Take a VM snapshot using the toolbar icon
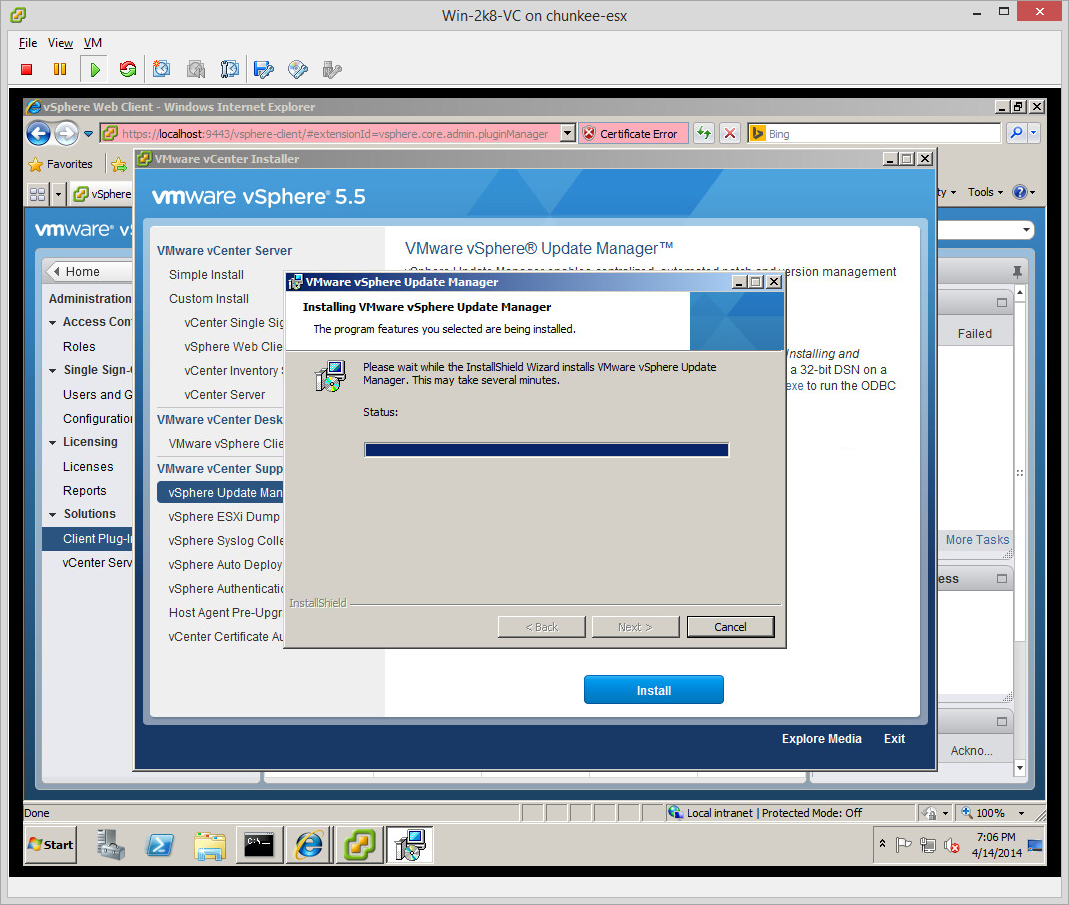Screen dimensions: 1069x905 (161, 69)
